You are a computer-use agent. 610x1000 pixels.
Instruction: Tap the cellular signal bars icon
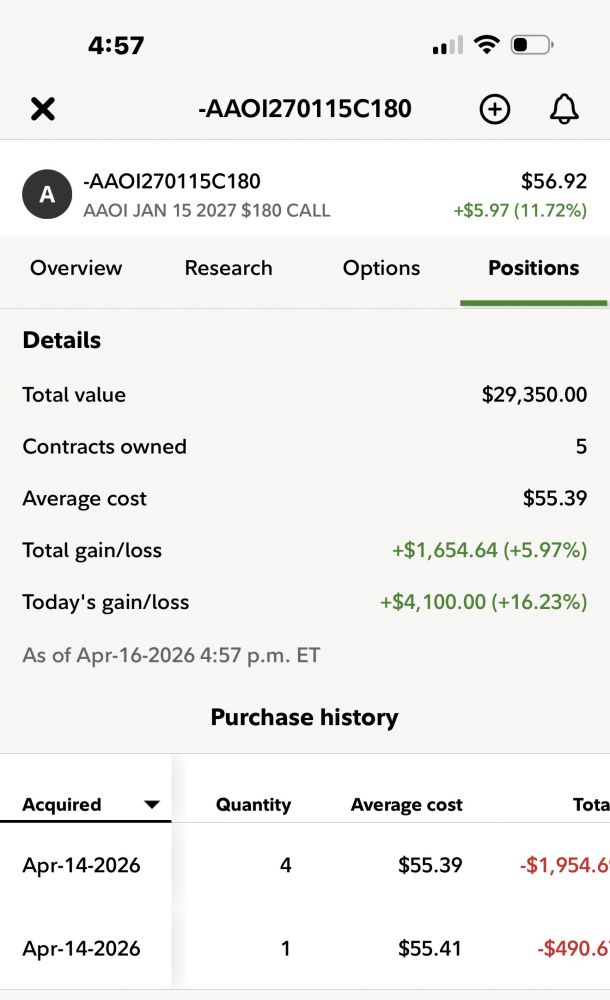click(447, 45)
